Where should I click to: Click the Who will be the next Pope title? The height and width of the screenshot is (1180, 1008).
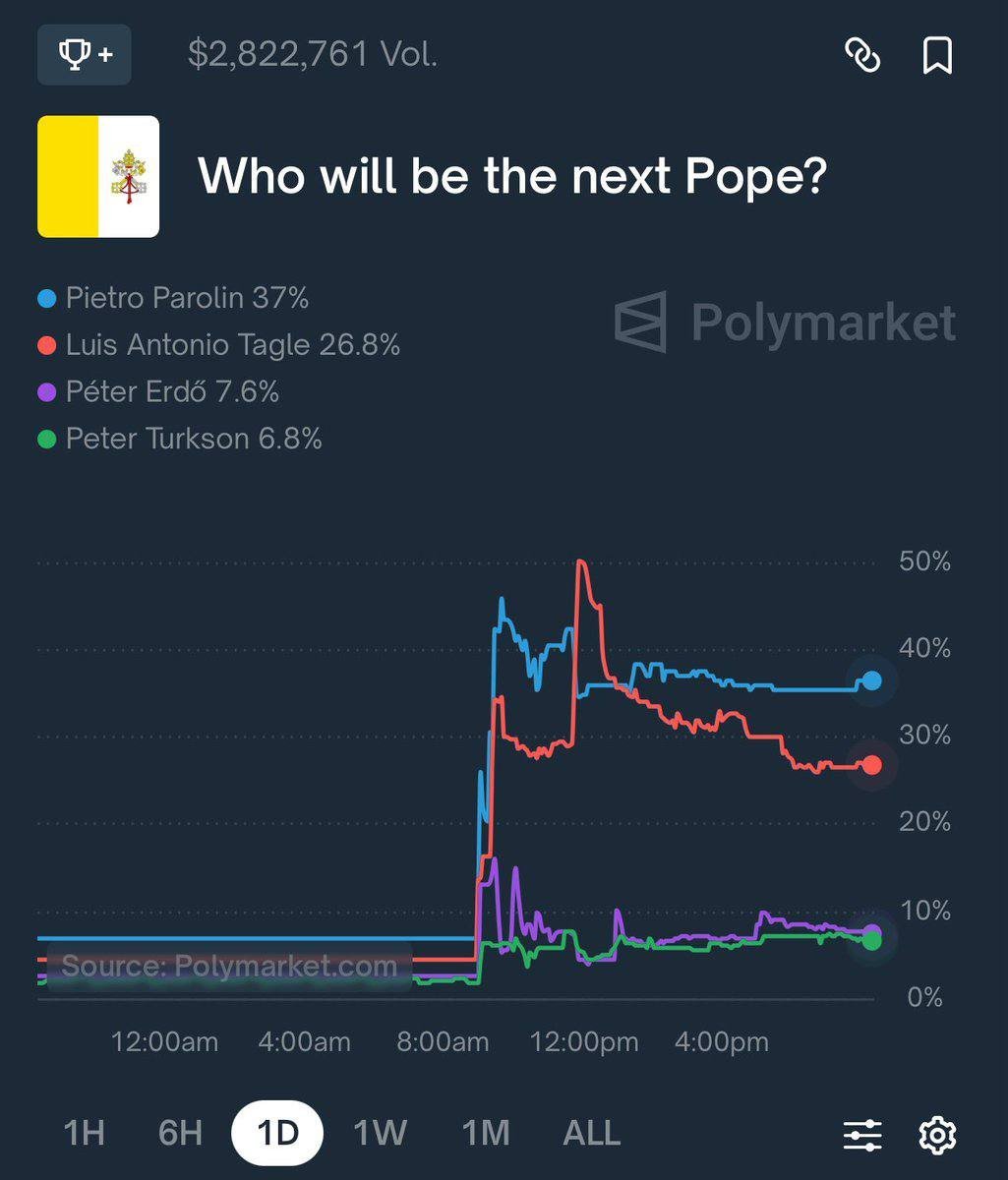pyautogui.click(x=511, y=177)
